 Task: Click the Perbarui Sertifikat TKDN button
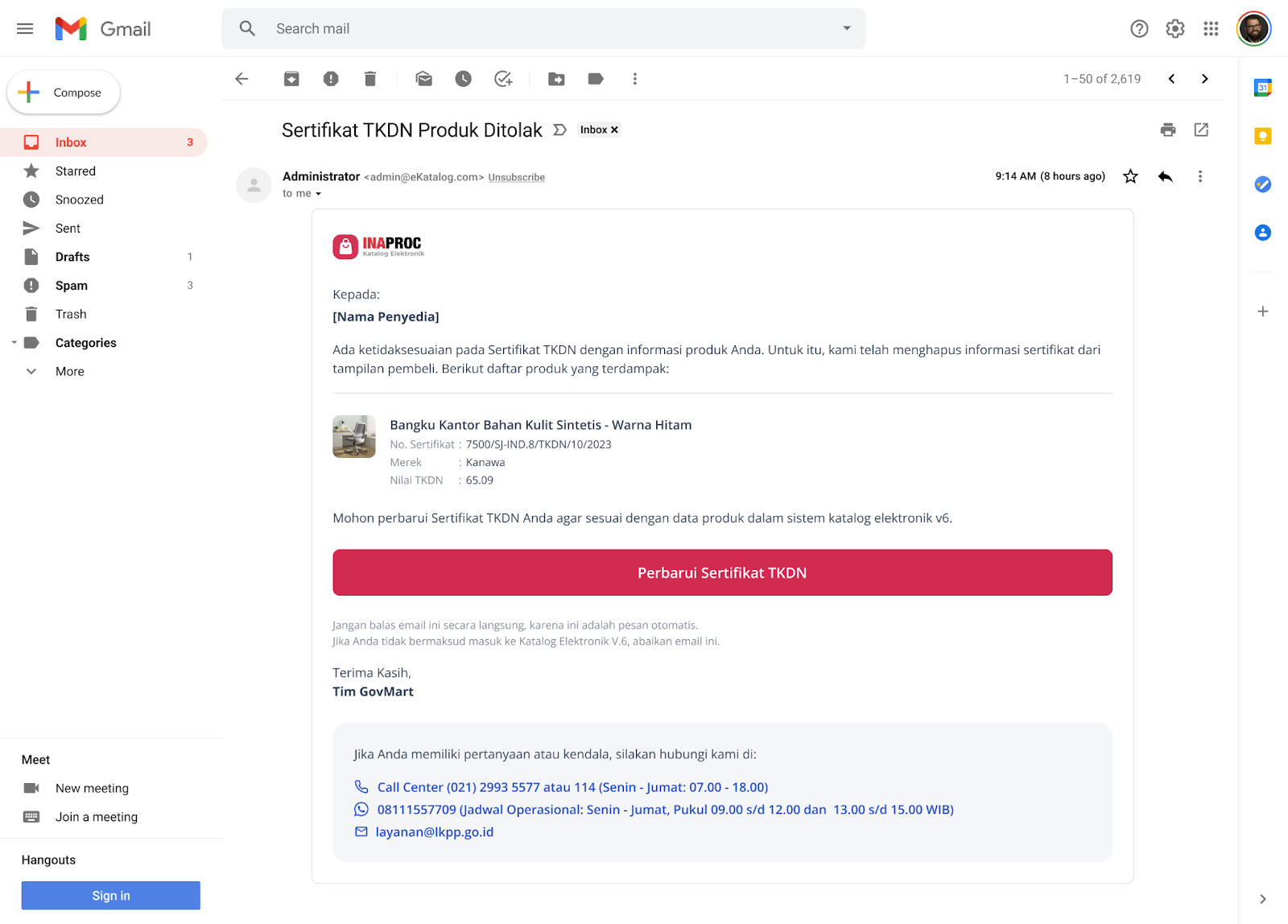(x=722, y=572)
